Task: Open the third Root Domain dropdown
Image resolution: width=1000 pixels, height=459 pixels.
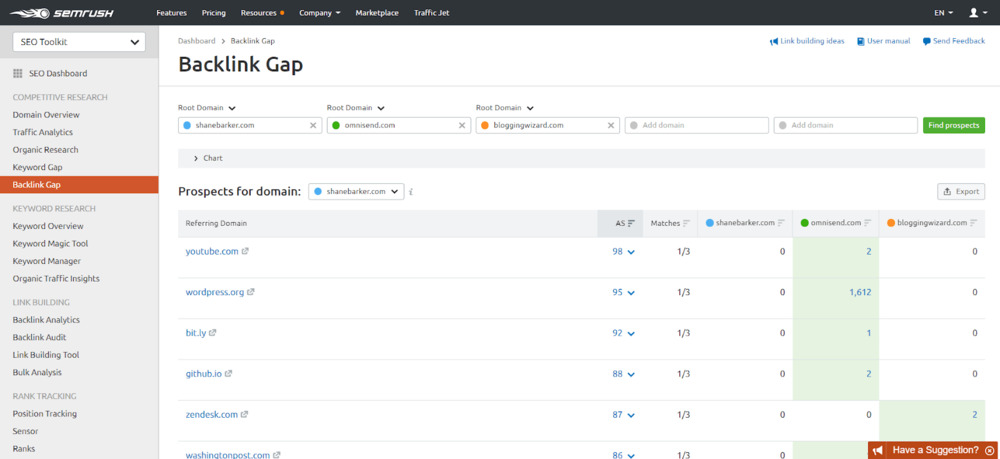Action: (505, 108)
